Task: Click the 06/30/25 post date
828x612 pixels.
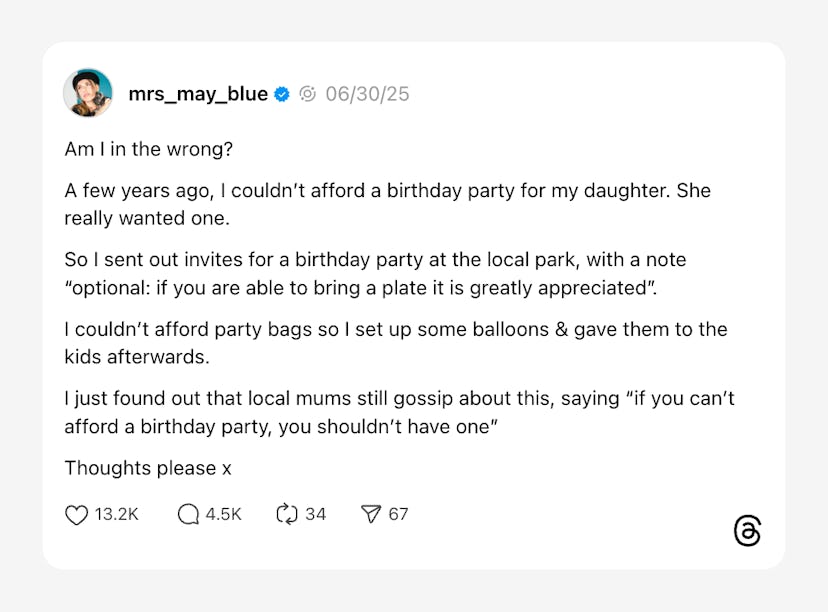Action: pos(367,94)
